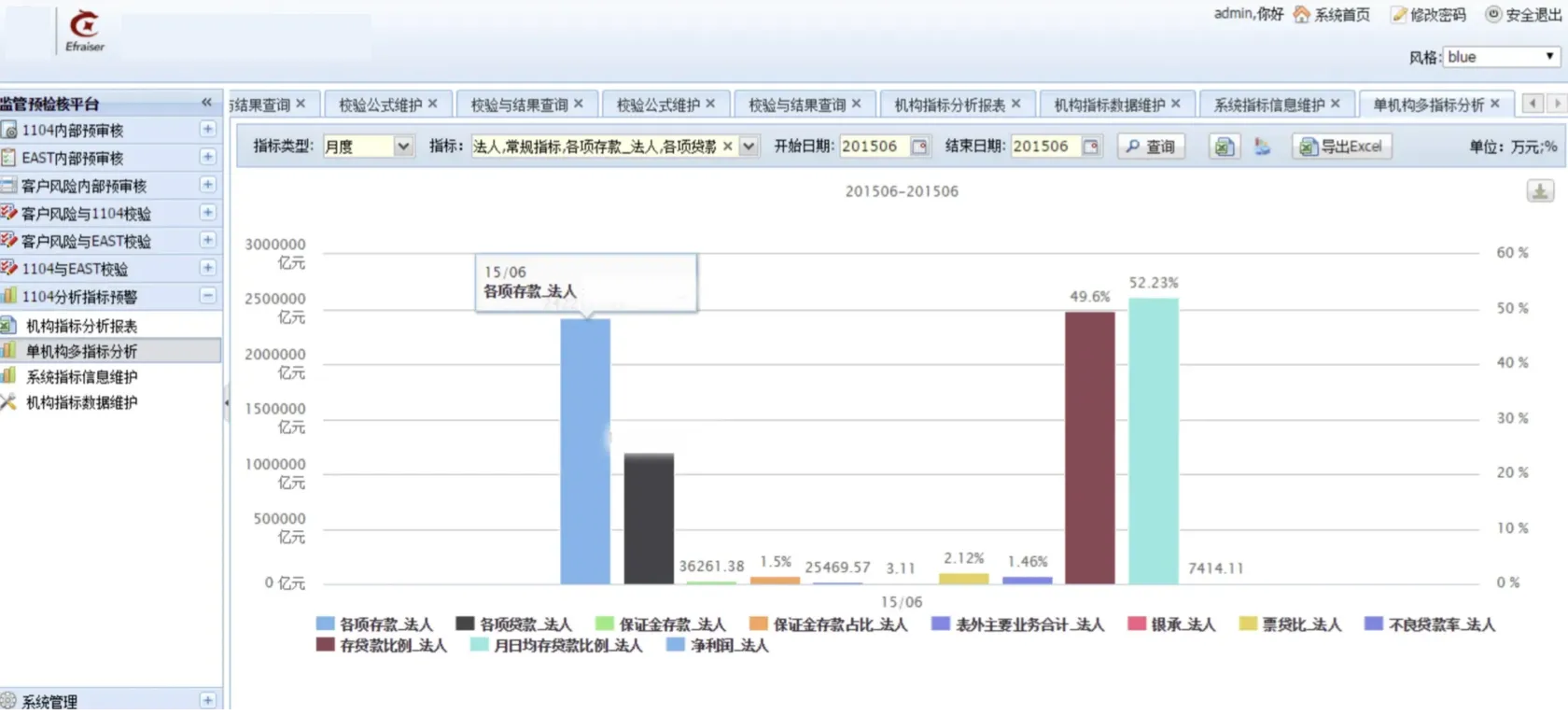The height and width of the screenshot is (715, 1568).
Task: Click the calendar icon beside 开始日期
Action: click(919, 147)
